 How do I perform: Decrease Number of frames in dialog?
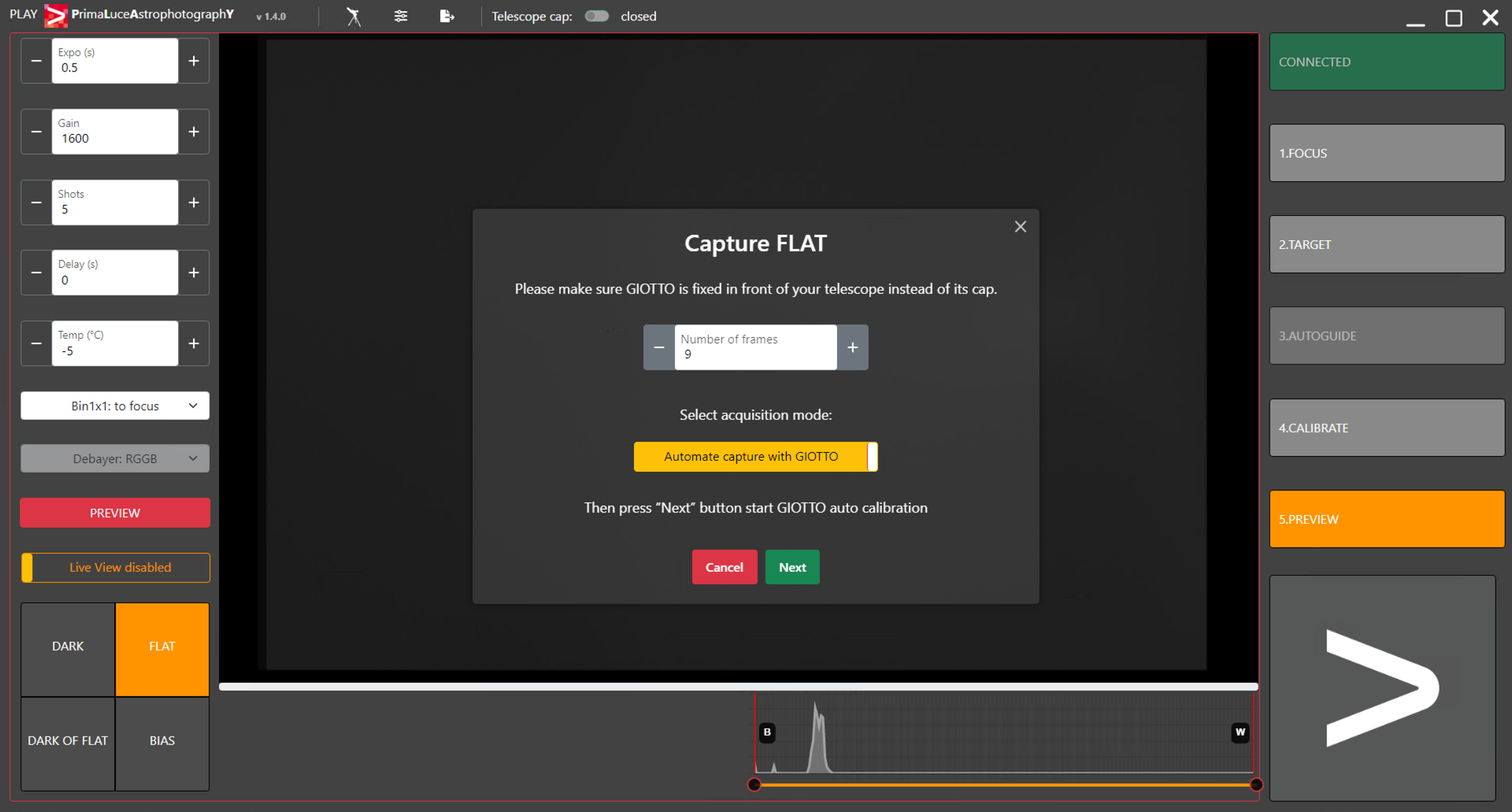click(659, 347)
